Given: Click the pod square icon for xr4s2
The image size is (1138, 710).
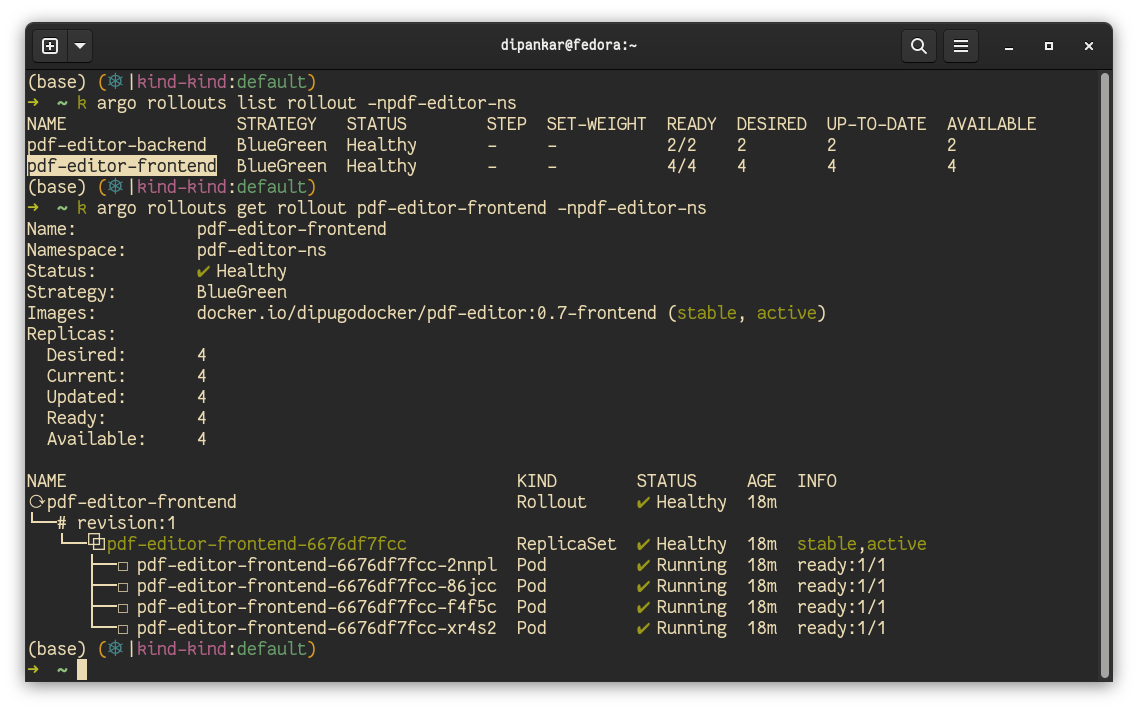Looking at the screenshot, I should pyautogui.click(x=123, y=629).
